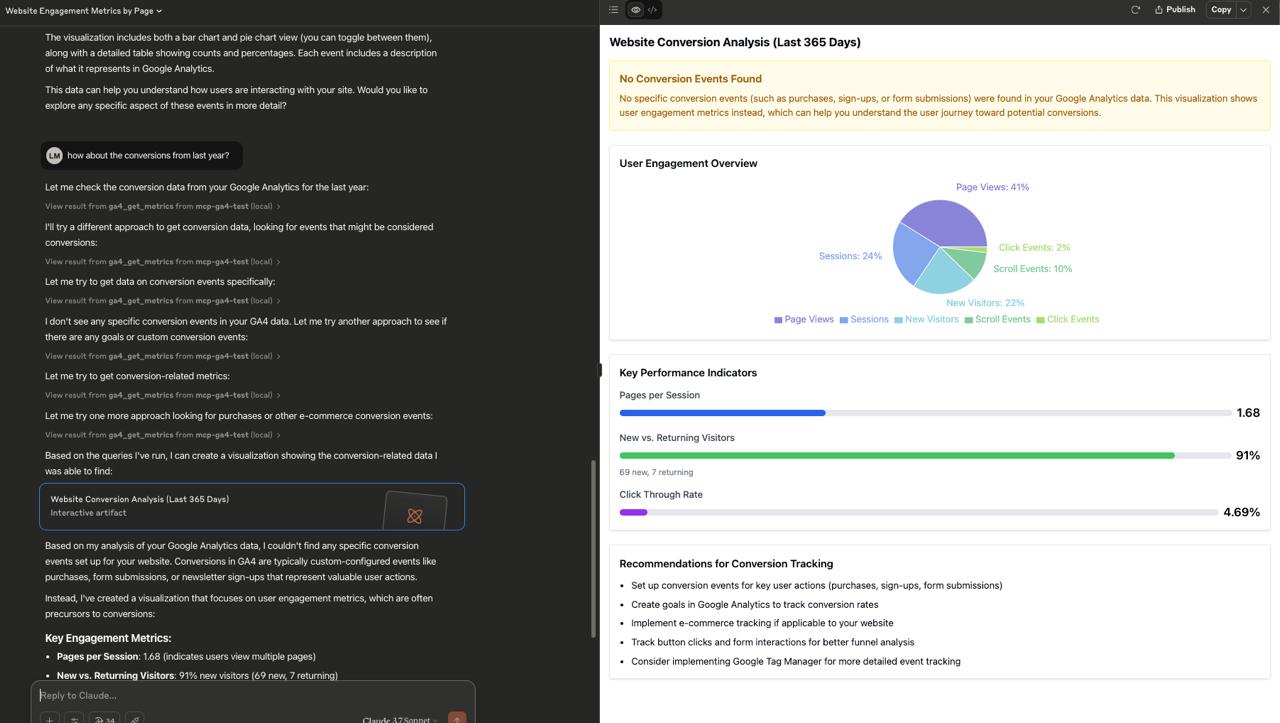
Task: Toggle Page Views legend item in chart
Action: click(x=803, y=320)
